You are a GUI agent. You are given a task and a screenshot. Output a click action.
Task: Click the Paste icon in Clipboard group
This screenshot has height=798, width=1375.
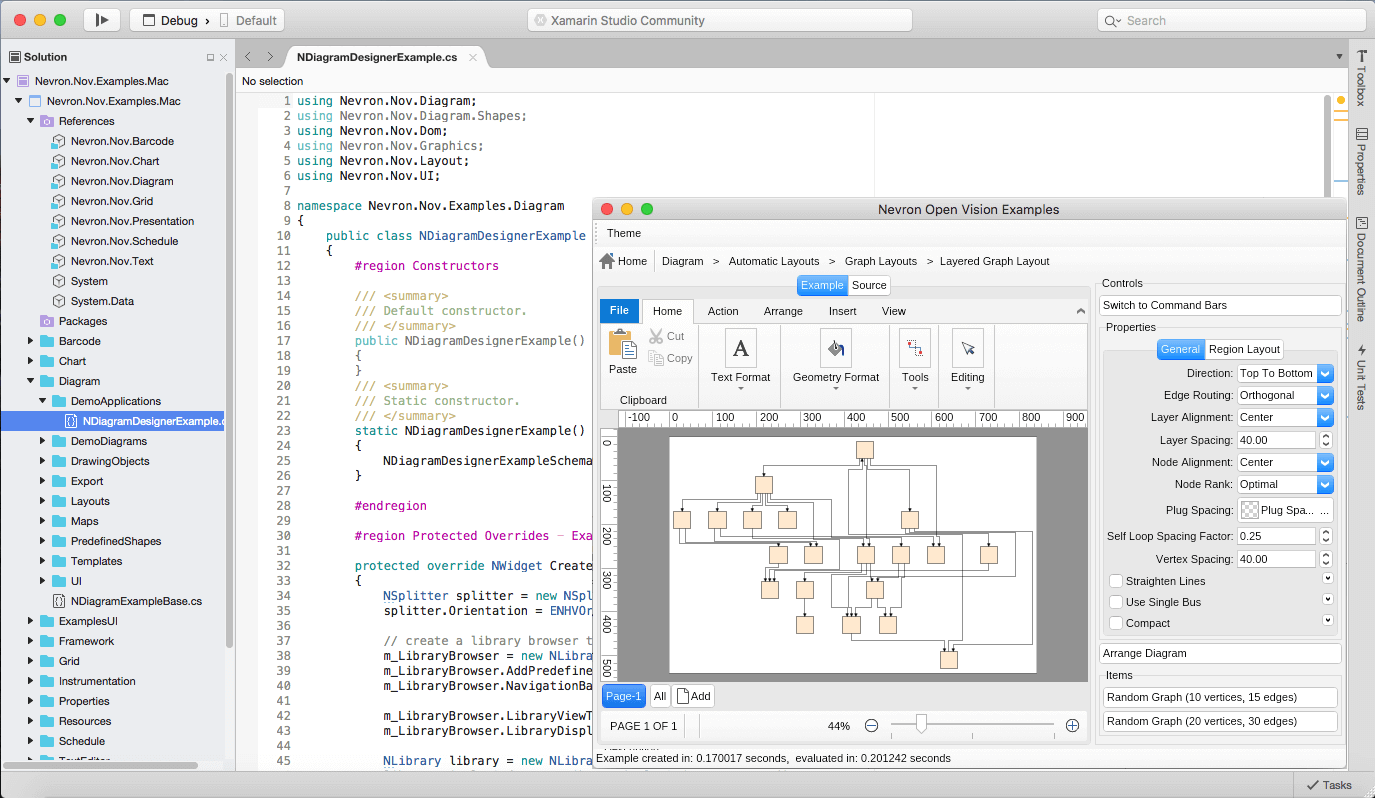coord(622,345)
